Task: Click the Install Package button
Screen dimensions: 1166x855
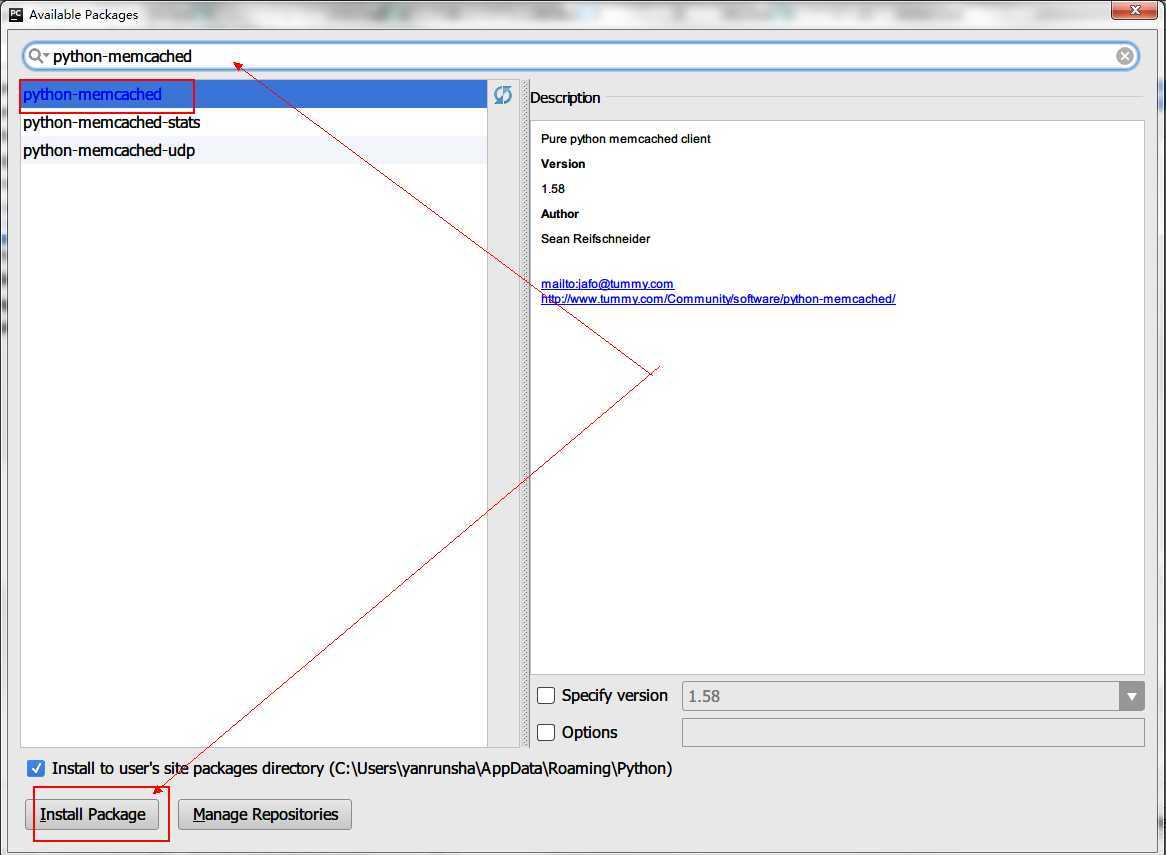Action: point(92,814)
